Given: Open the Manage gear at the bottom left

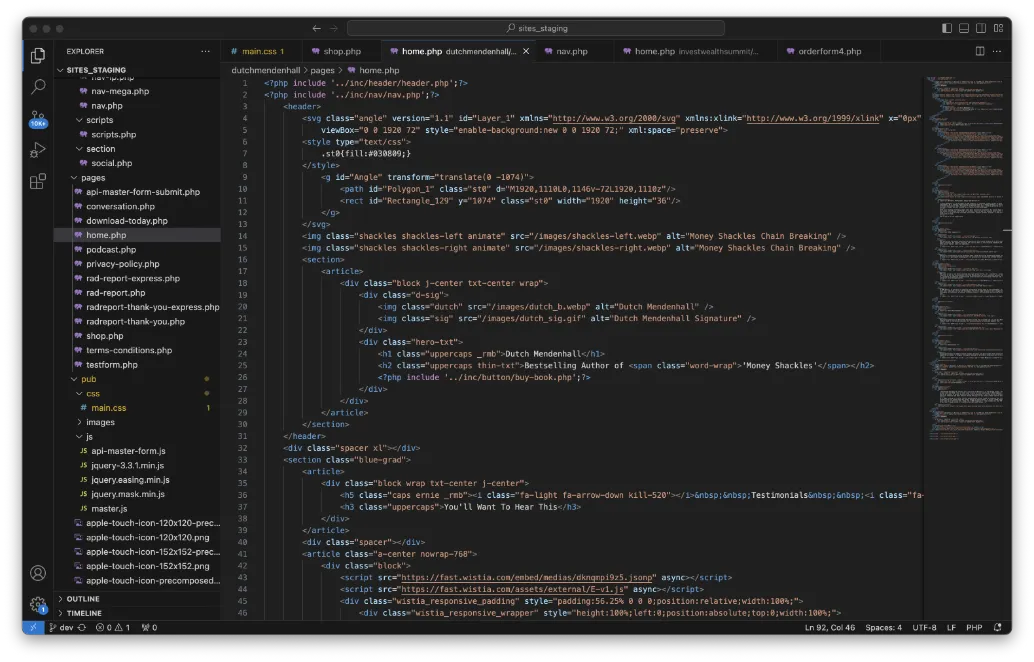Looking at the screenshot, I should pos(37,604).
